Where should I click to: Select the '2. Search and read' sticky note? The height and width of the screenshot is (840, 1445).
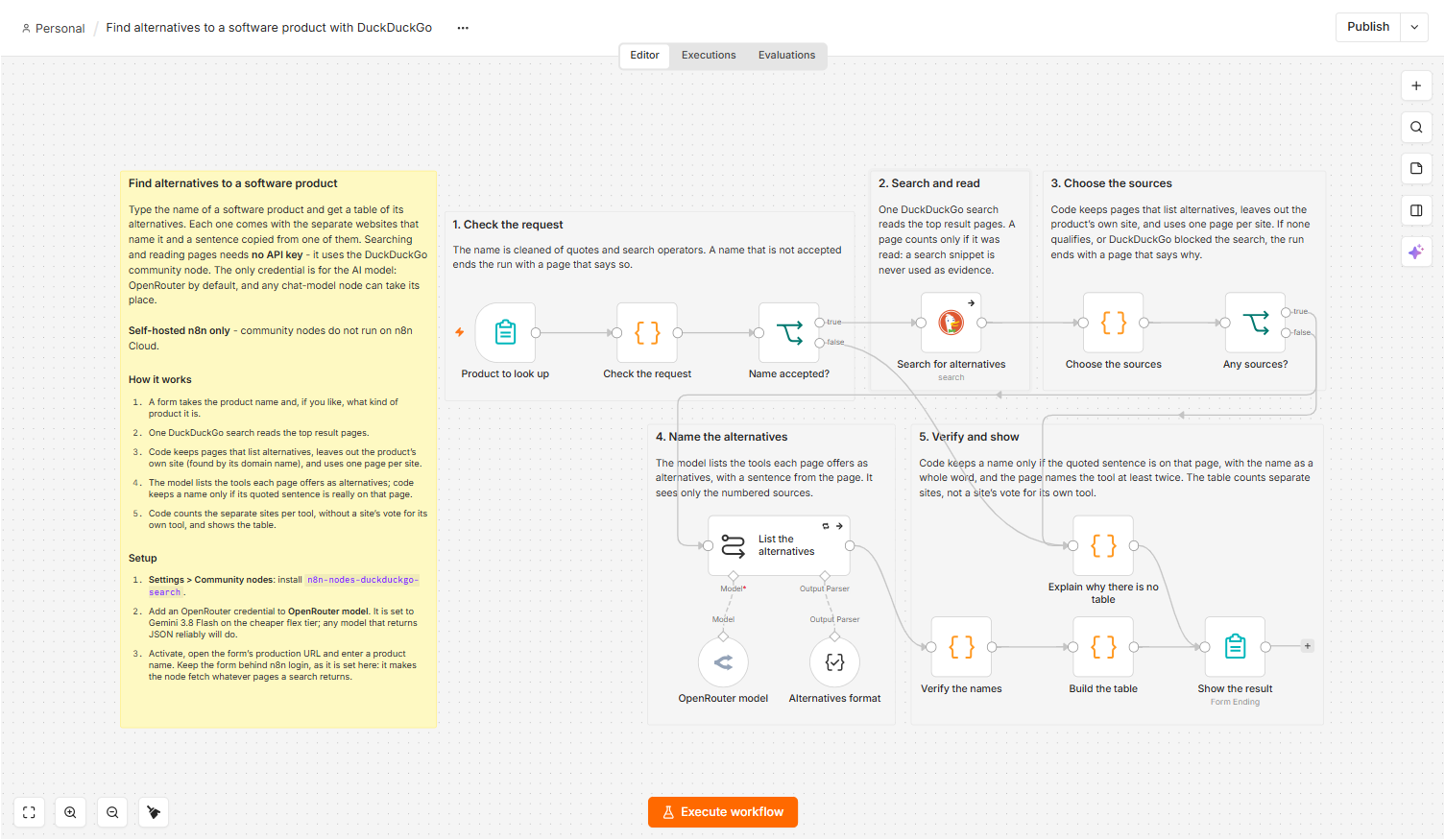951,280
